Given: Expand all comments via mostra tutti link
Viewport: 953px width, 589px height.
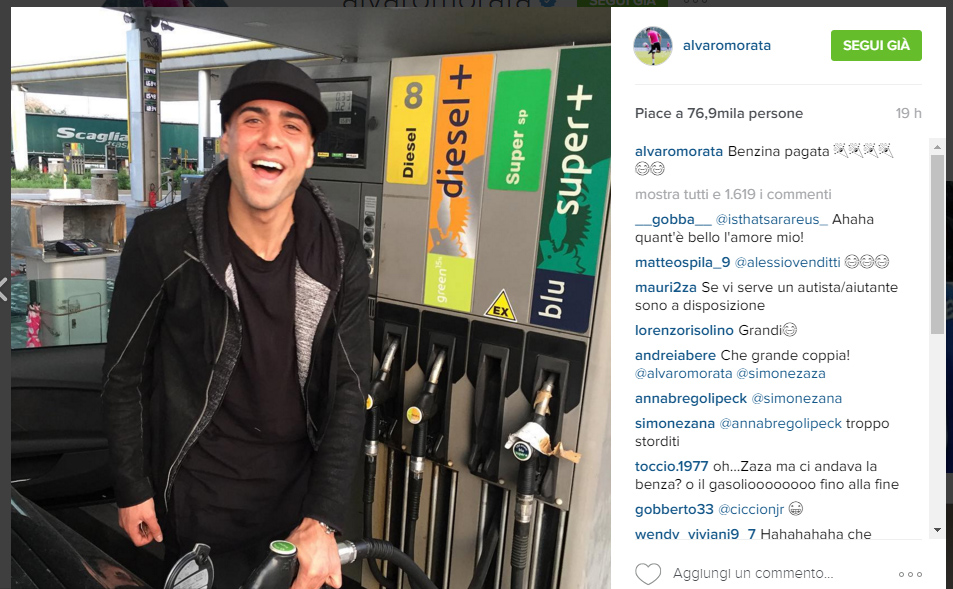Looking at the screenshot, I should click(x=733, y=195).
